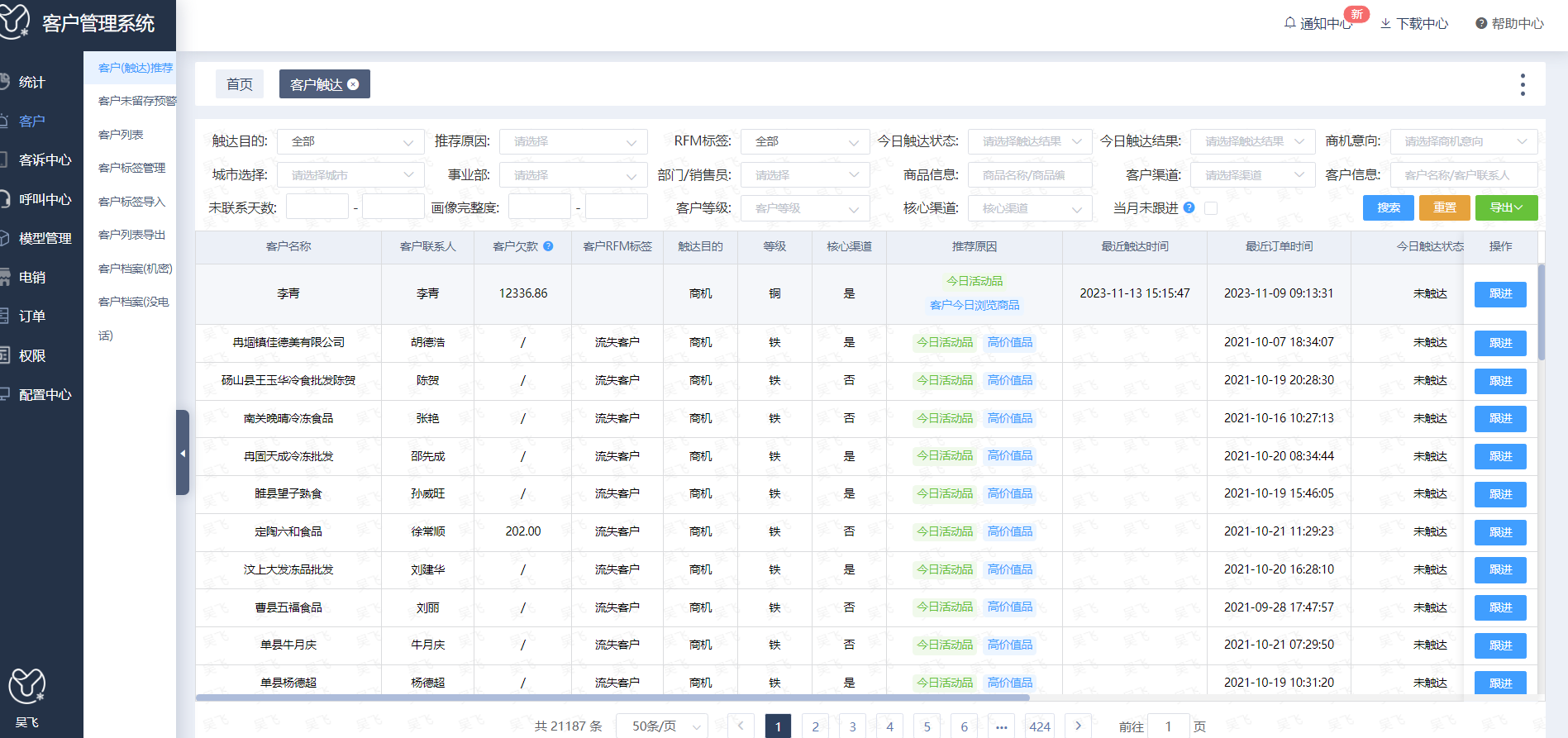The height and width of the screenshot is (738, 1568).
Task: Click the 当月未跟进 help tooltip icon
Action: (x=1189, y=207)
